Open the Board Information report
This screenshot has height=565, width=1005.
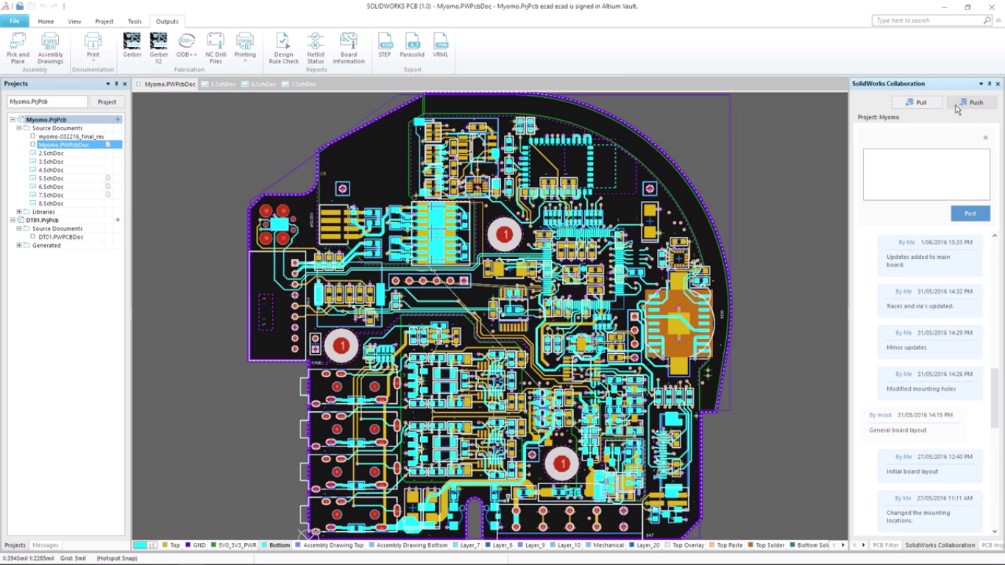pos(349,48)
